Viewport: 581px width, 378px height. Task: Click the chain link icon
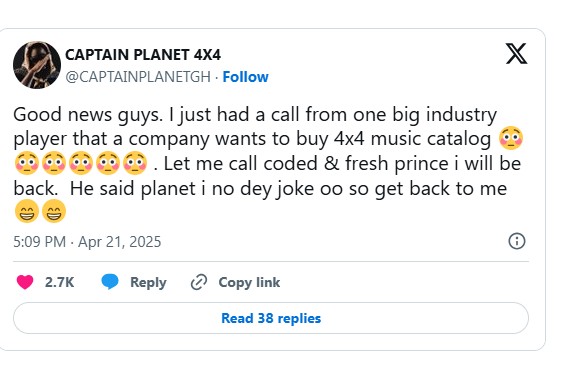point(199,282)
